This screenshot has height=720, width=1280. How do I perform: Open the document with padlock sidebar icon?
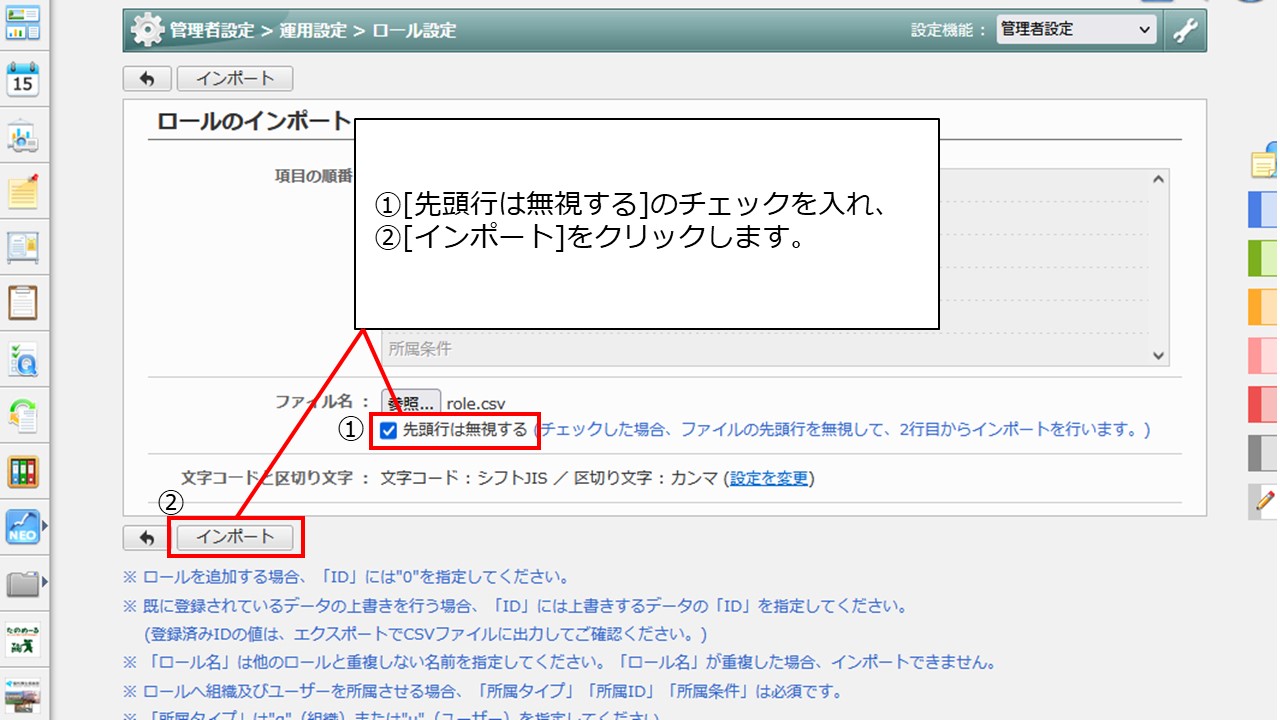(23, 246)
